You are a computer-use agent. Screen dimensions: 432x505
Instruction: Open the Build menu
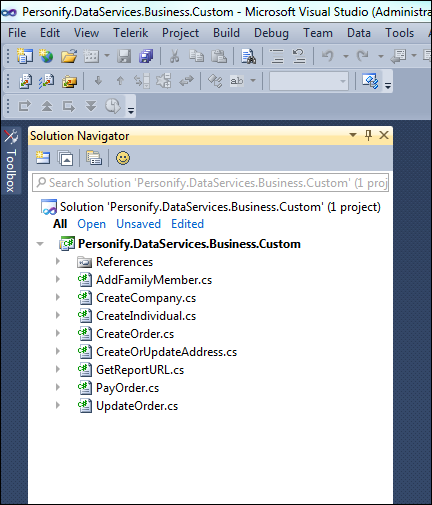click(x=226, y=33)
